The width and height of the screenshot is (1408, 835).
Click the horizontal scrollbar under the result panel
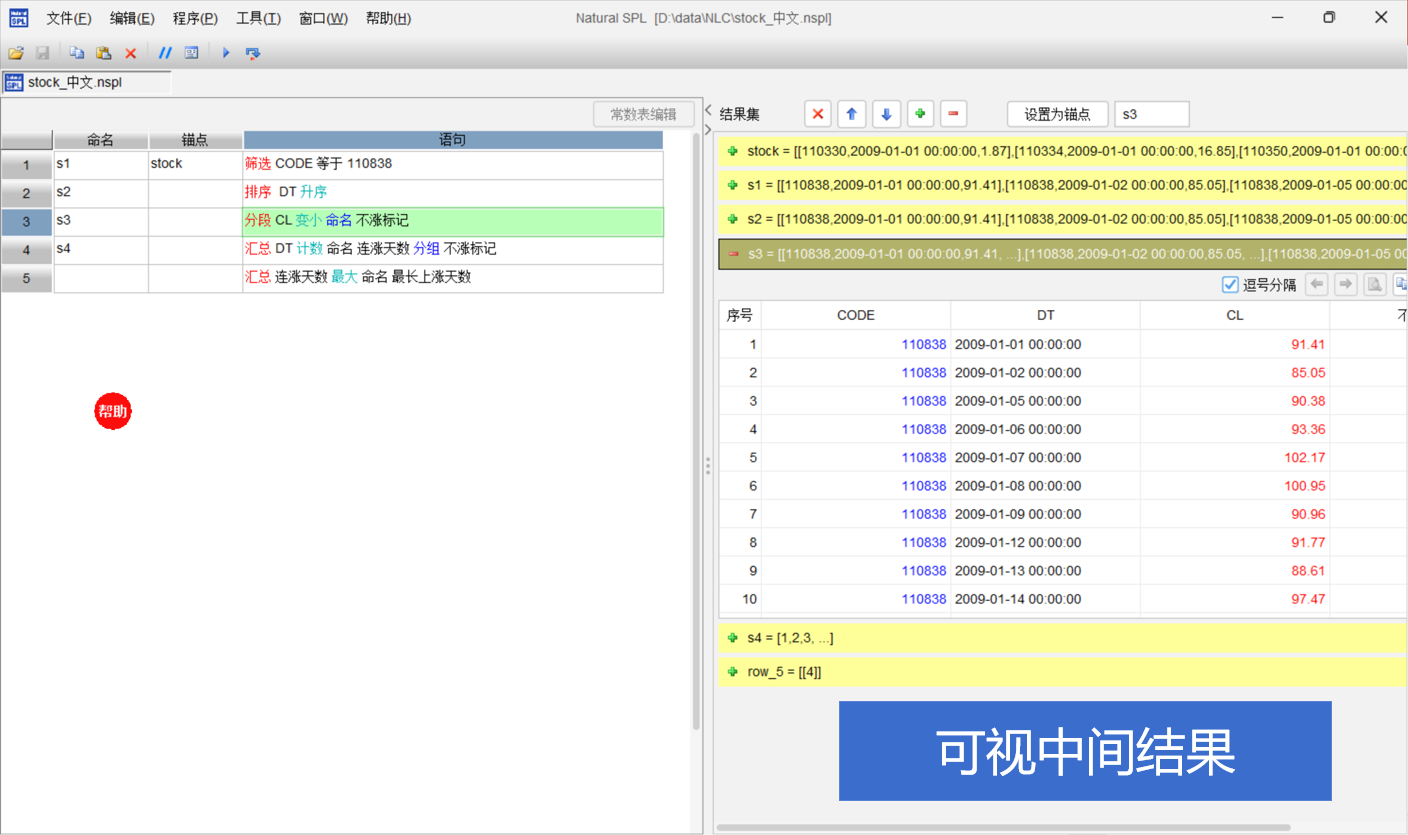point(1003,828)
